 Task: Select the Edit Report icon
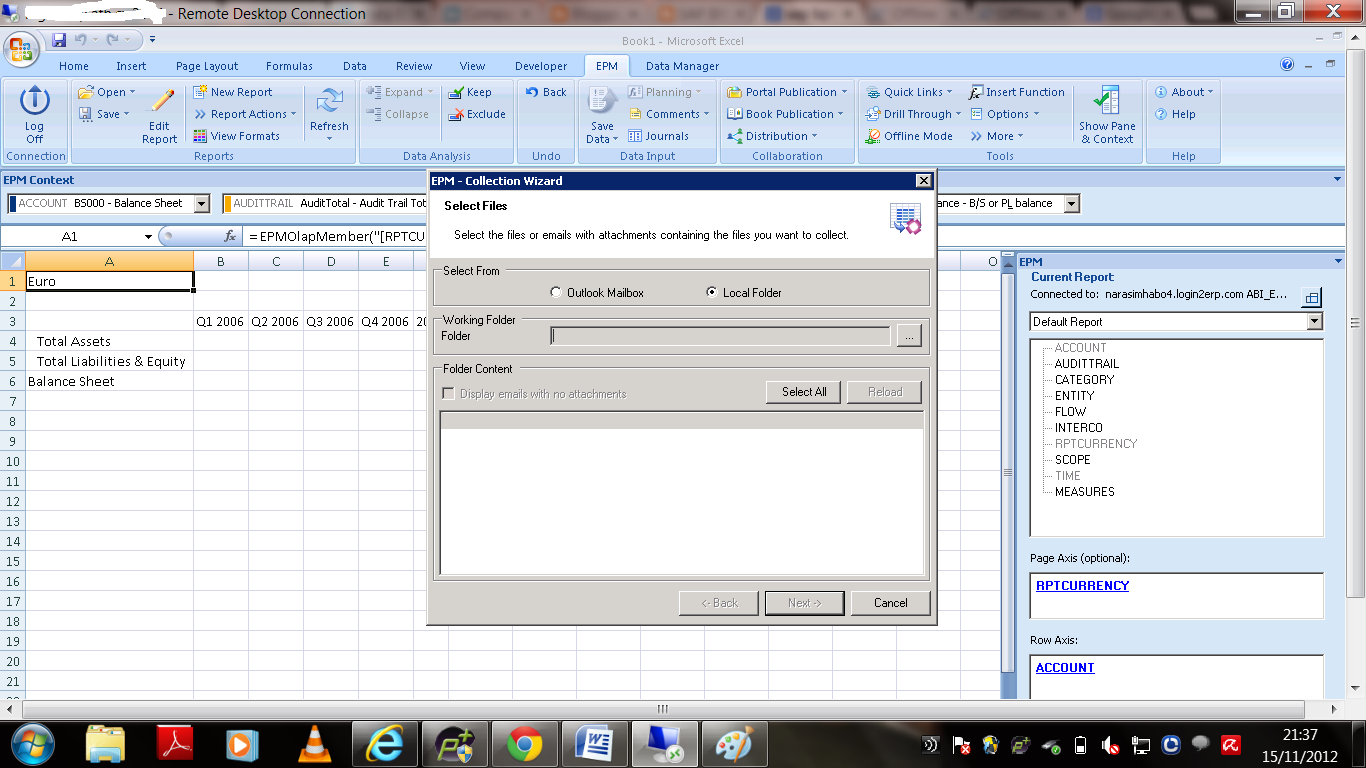pos(159,113)
